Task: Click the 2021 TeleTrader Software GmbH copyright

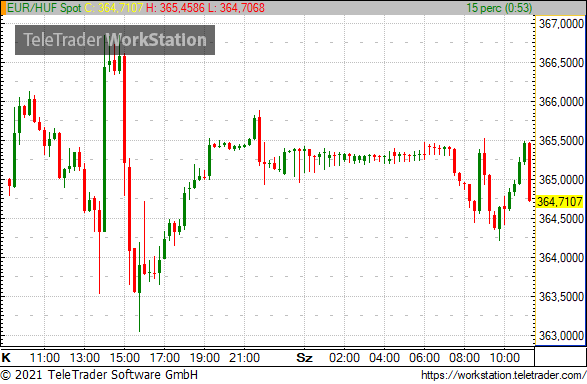Action: coord(99,375)
